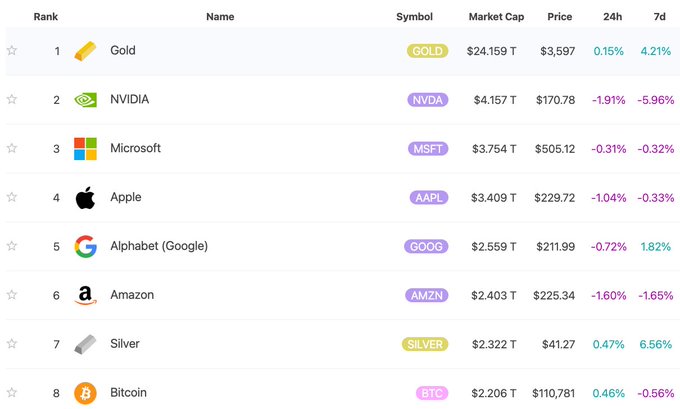Open the NVIDIA company link

click(129, 99)
